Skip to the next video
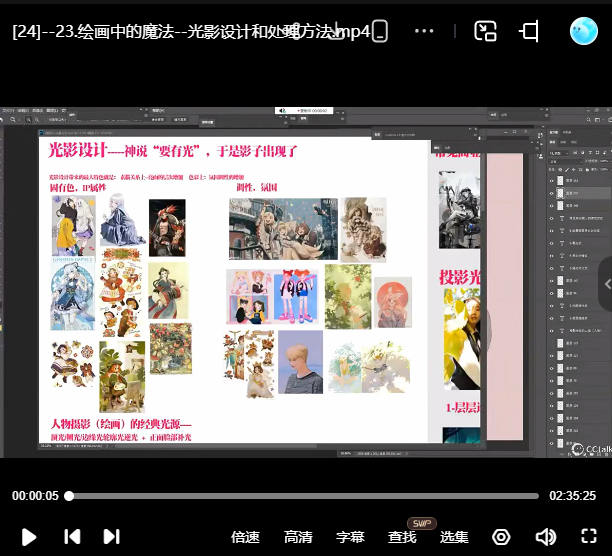The width and height of the screenshot is (612, 556). 111,537
